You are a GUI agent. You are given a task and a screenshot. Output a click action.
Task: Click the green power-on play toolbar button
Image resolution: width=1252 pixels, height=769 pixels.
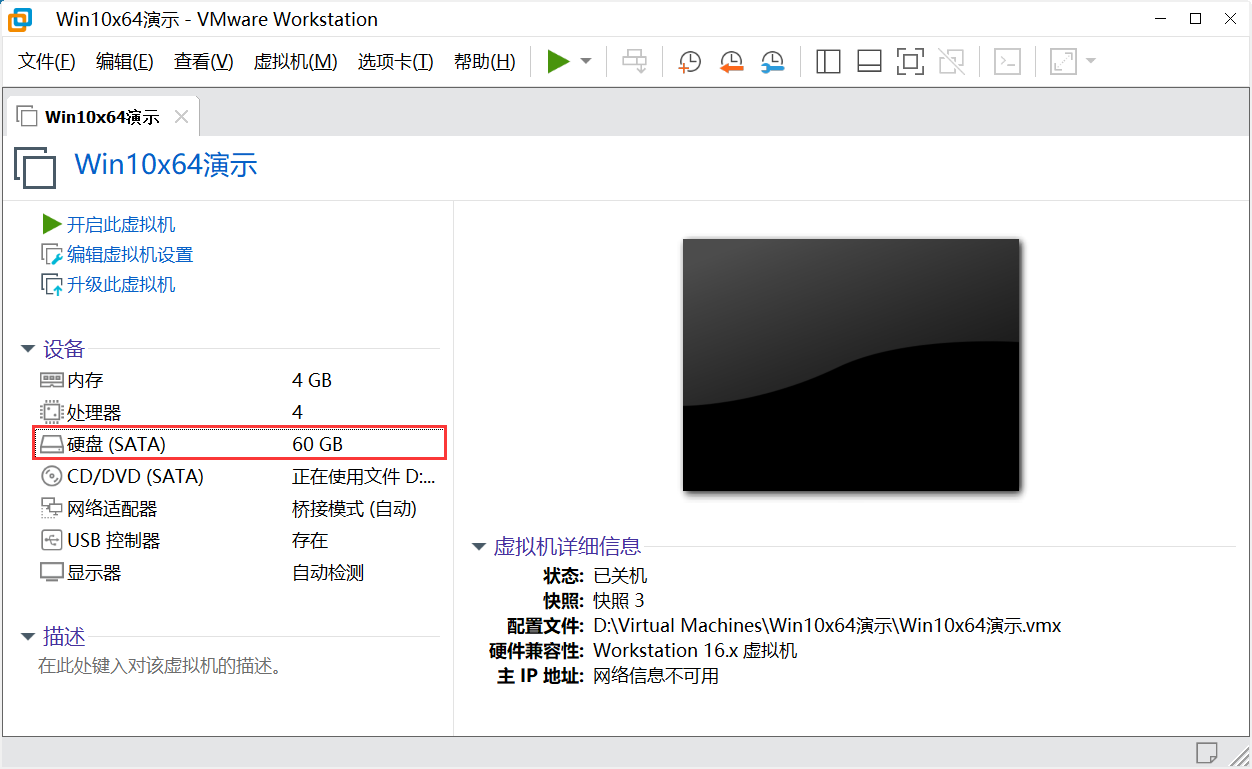point(558,62)
